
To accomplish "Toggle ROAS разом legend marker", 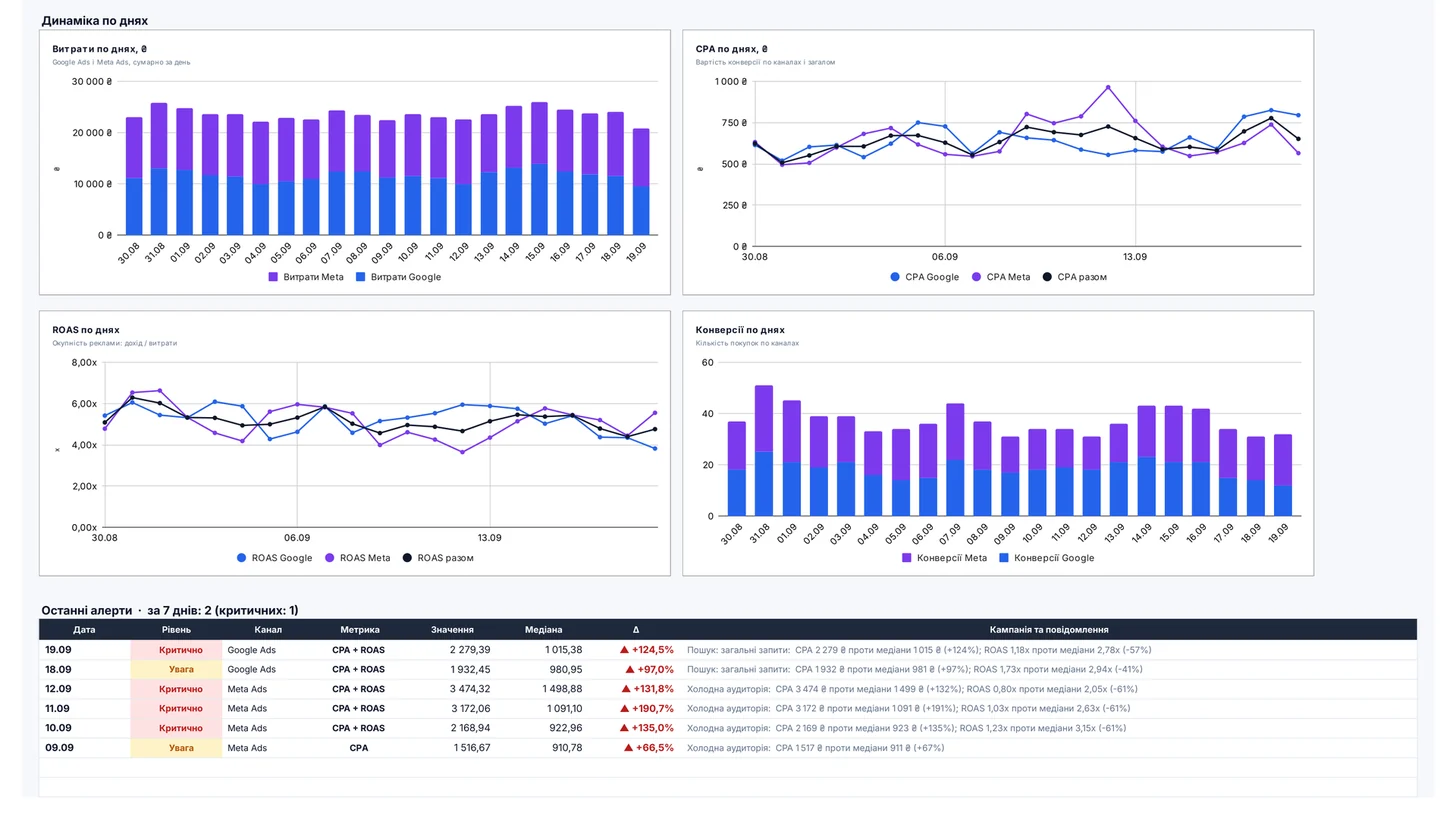I will click(x=407, y=558).
